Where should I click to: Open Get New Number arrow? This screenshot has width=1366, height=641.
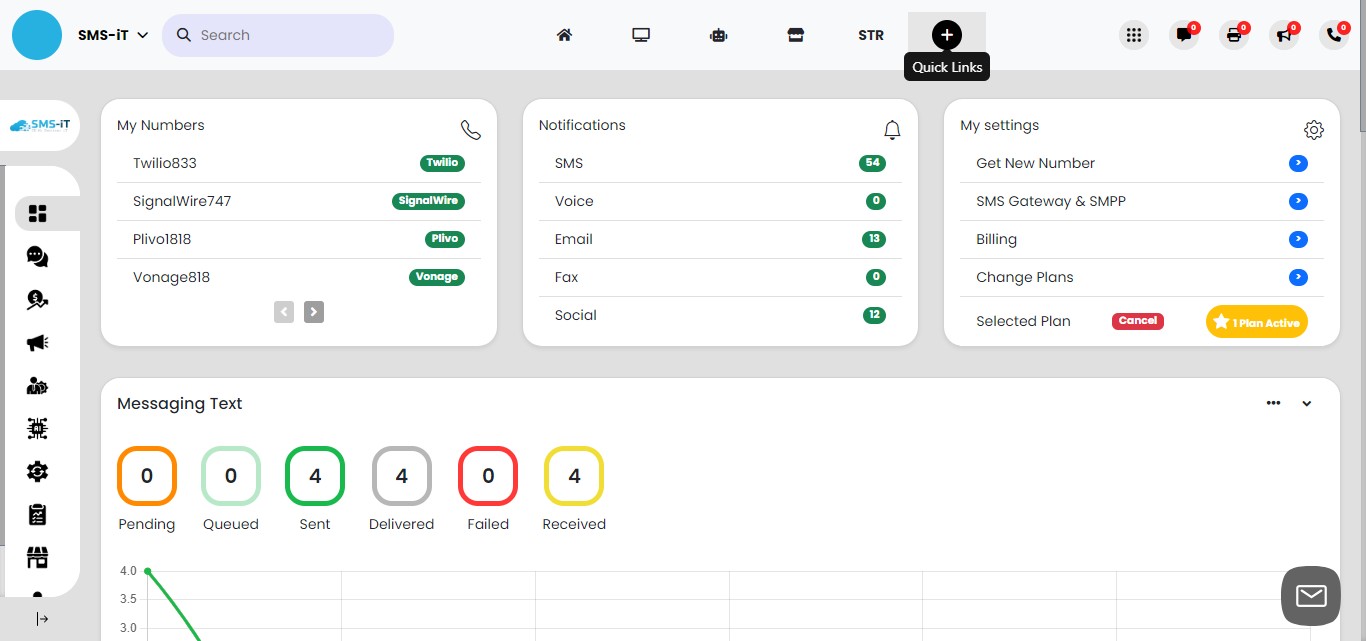pyautogui.click(x=1298, y=163)
